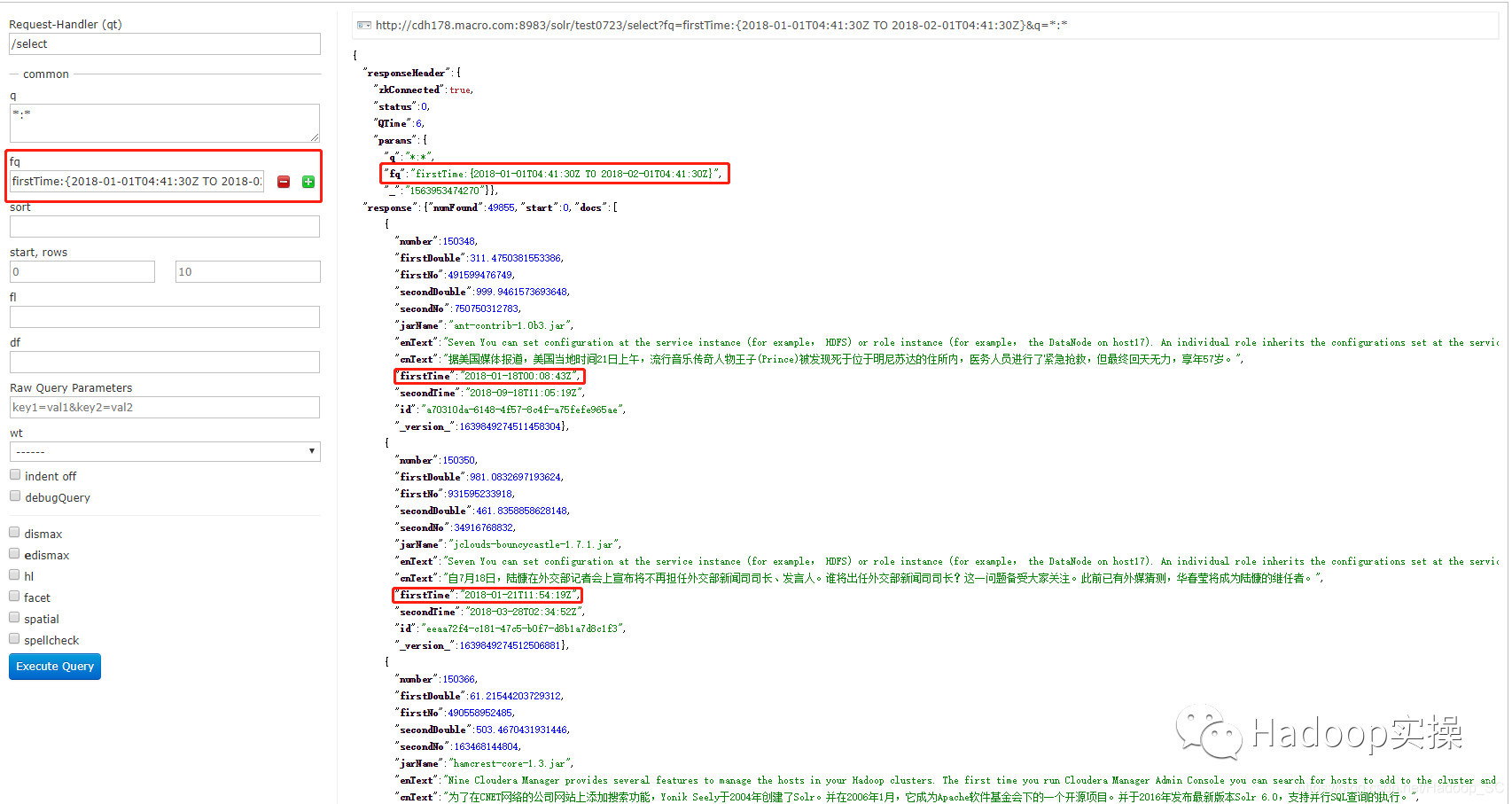Remove the fq filter with red minus icon

pyautogui.click(x=284, y=182)
